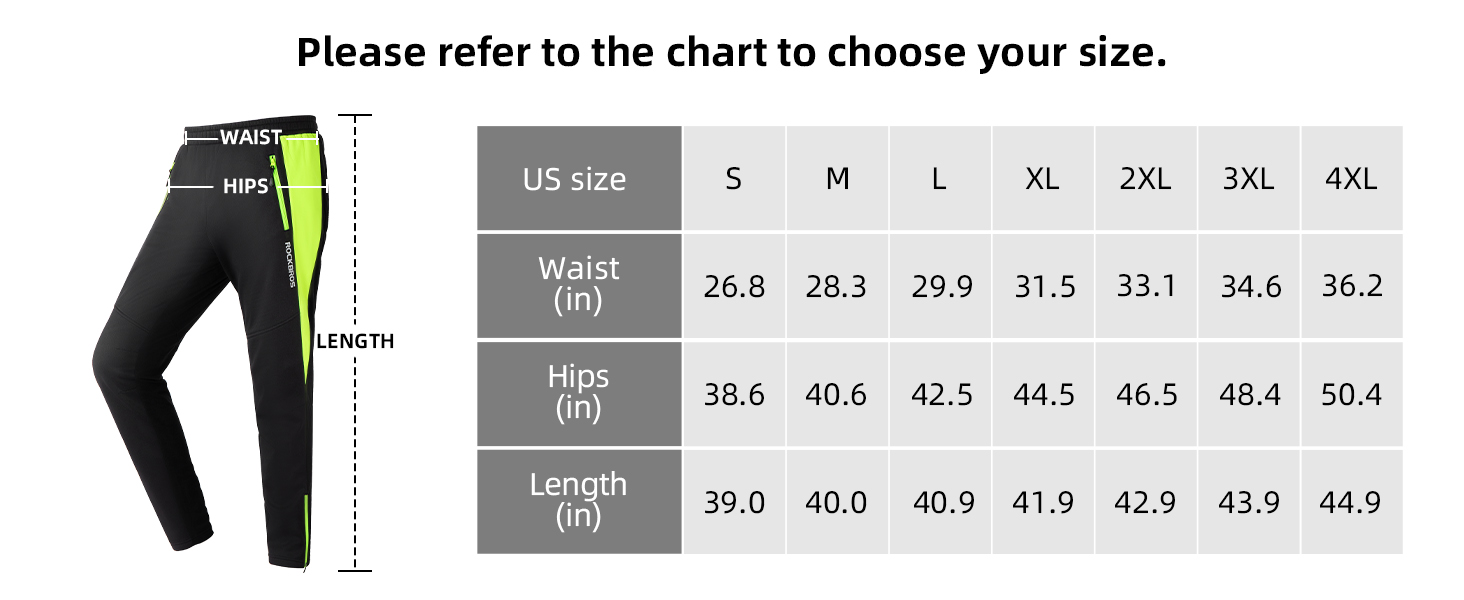The image size is (1464, 600).
Task: Select the Length (in) row header
Action: (x=578, y=500)
